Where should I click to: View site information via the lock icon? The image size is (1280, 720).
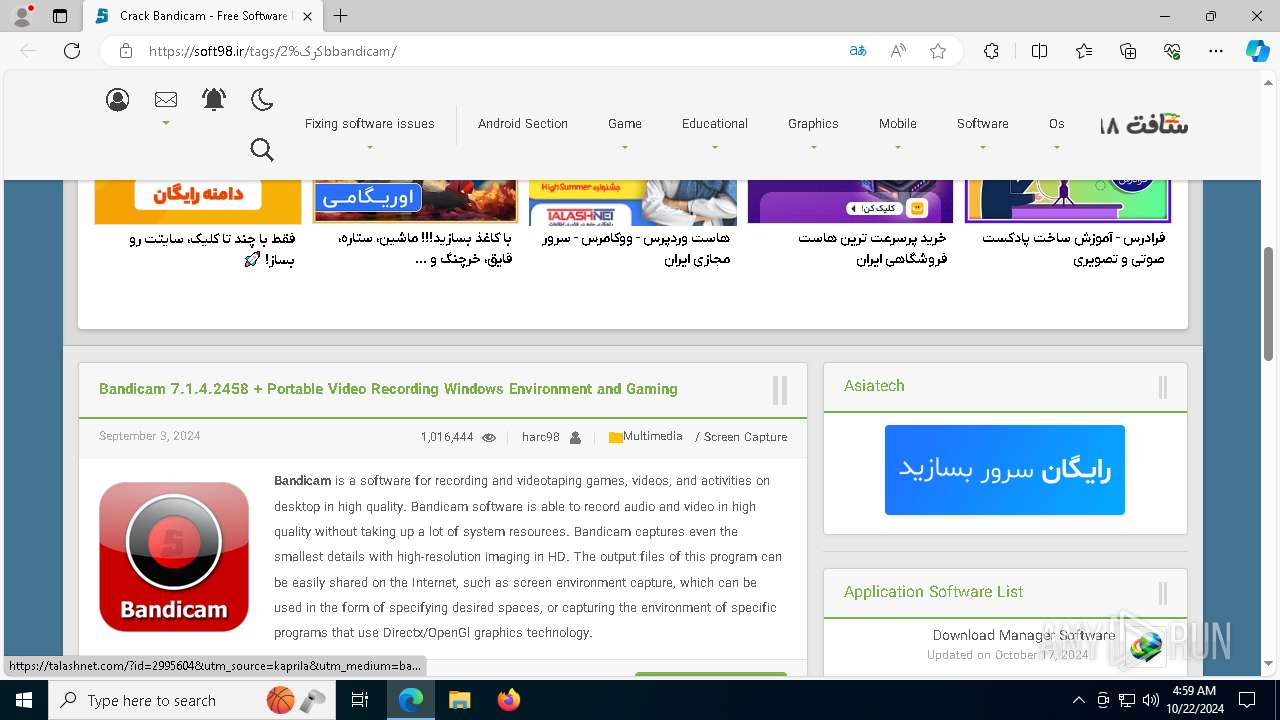[125, 51]
